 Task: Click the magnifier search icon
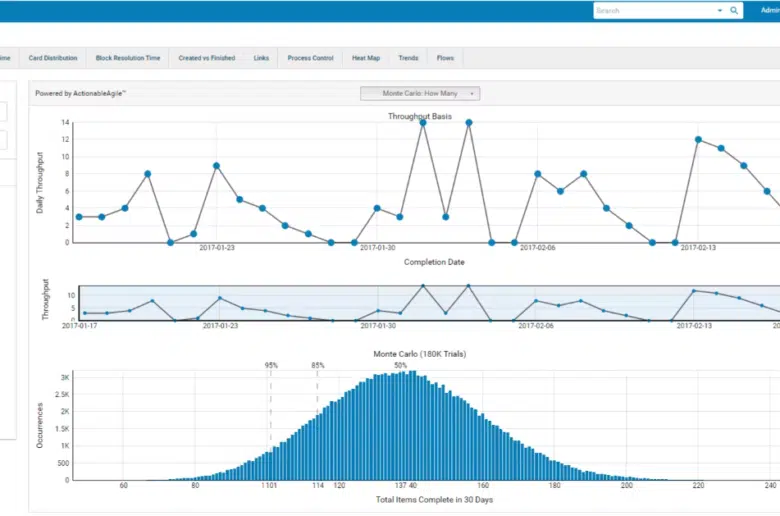pos(733,11)
